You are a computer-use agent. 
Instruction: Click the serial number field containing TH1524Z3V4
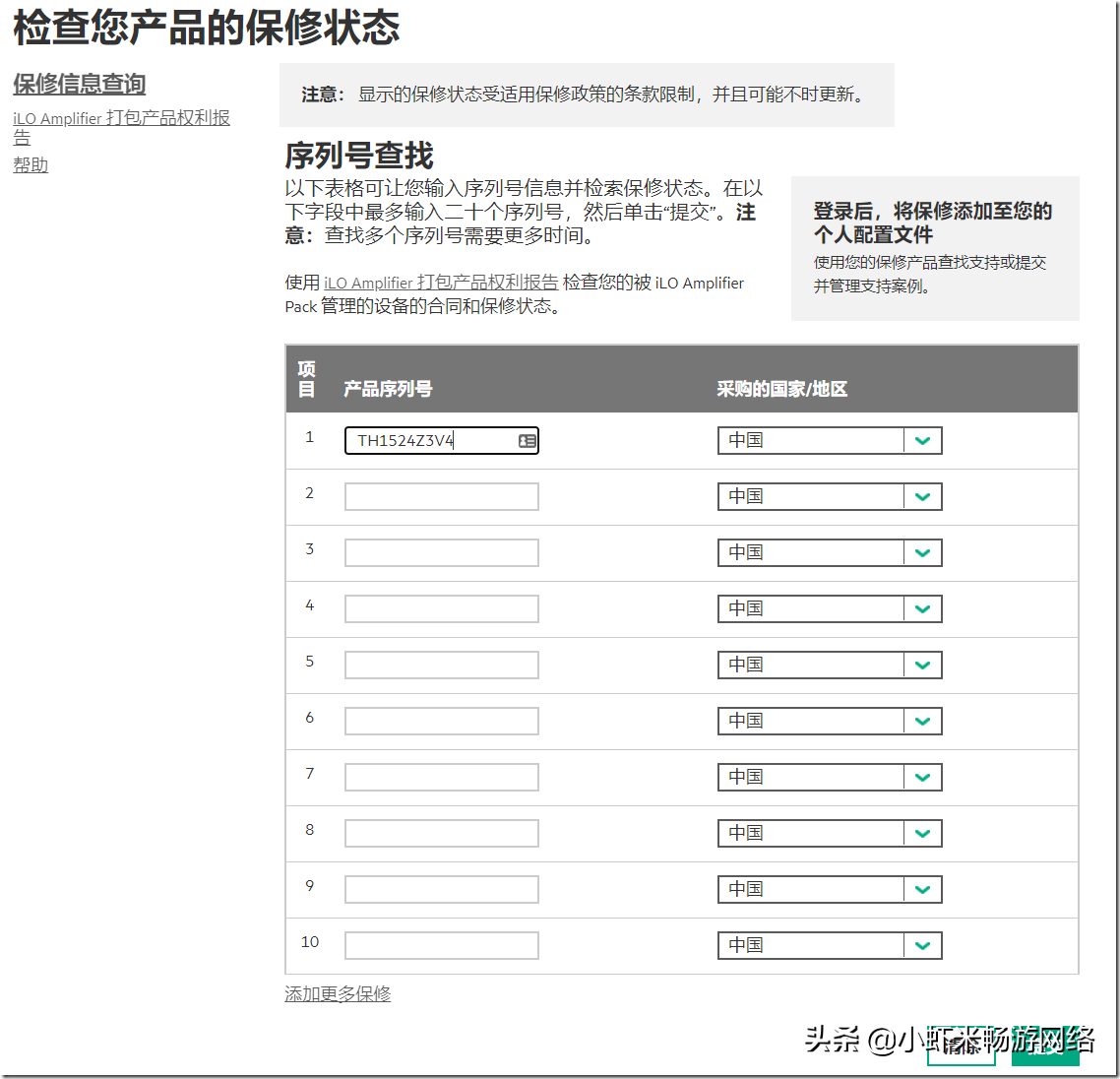coord(431,441)
